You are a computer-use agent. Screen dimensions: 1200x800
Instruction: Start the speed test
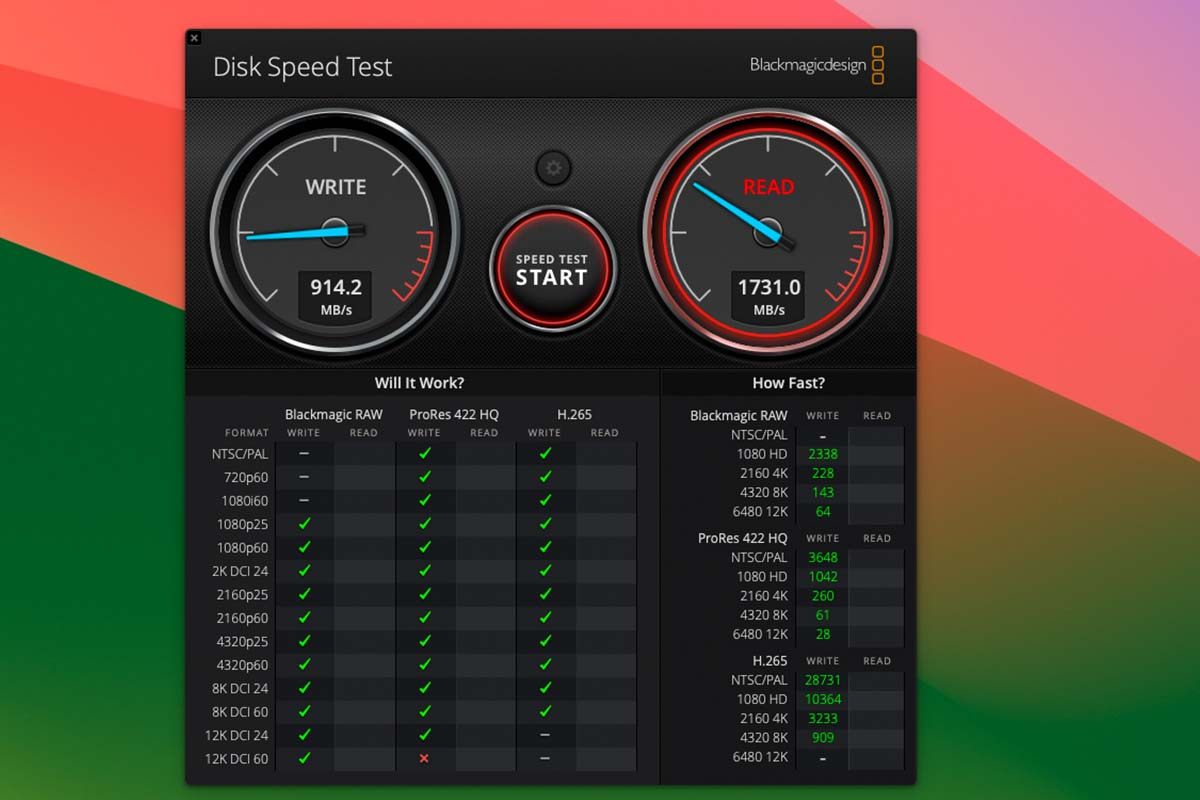(552, 269)
